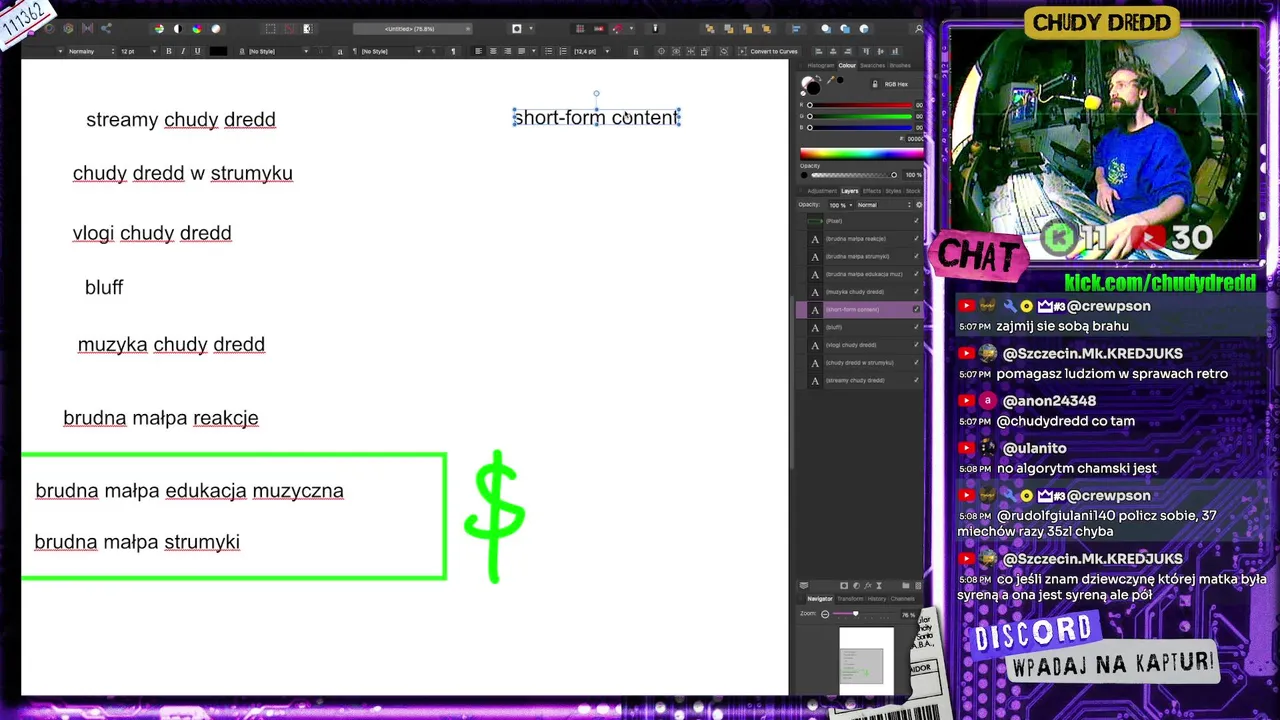Apply italic formatting to text

tap(182, 51)
